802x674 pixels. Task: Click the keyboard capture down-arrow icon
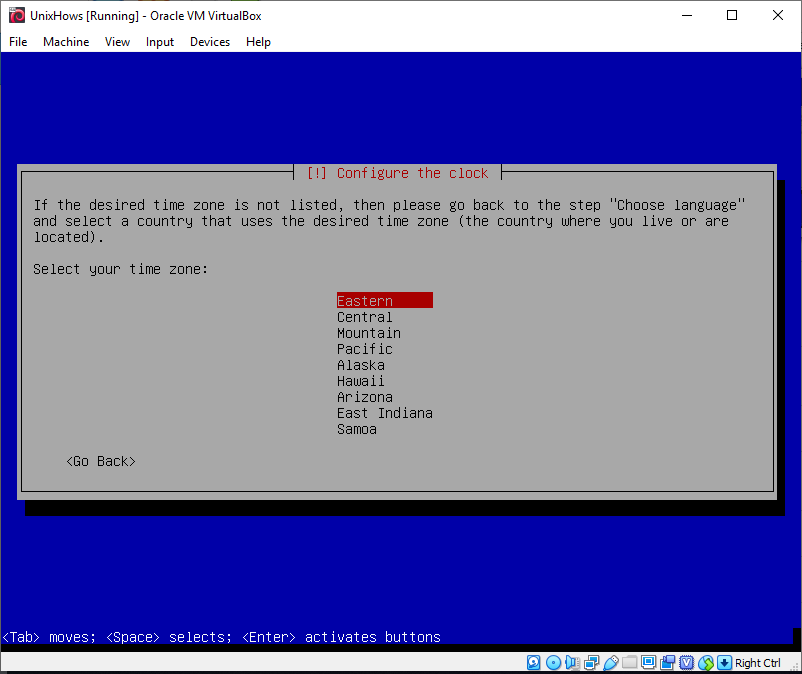pos(724,663)
